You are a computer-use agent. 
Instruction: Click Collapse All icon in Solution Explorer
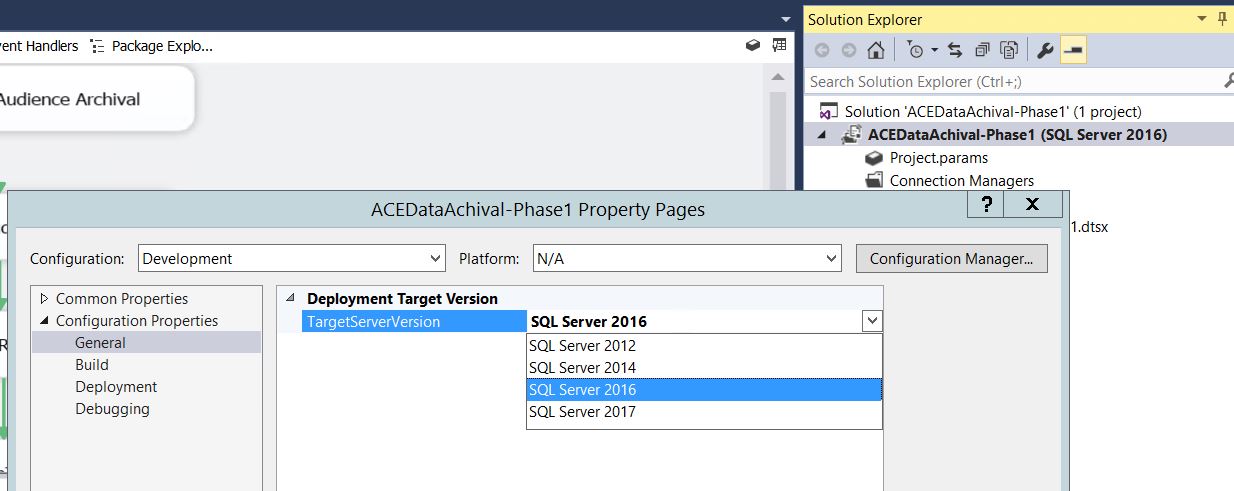(x=982, y=50)
